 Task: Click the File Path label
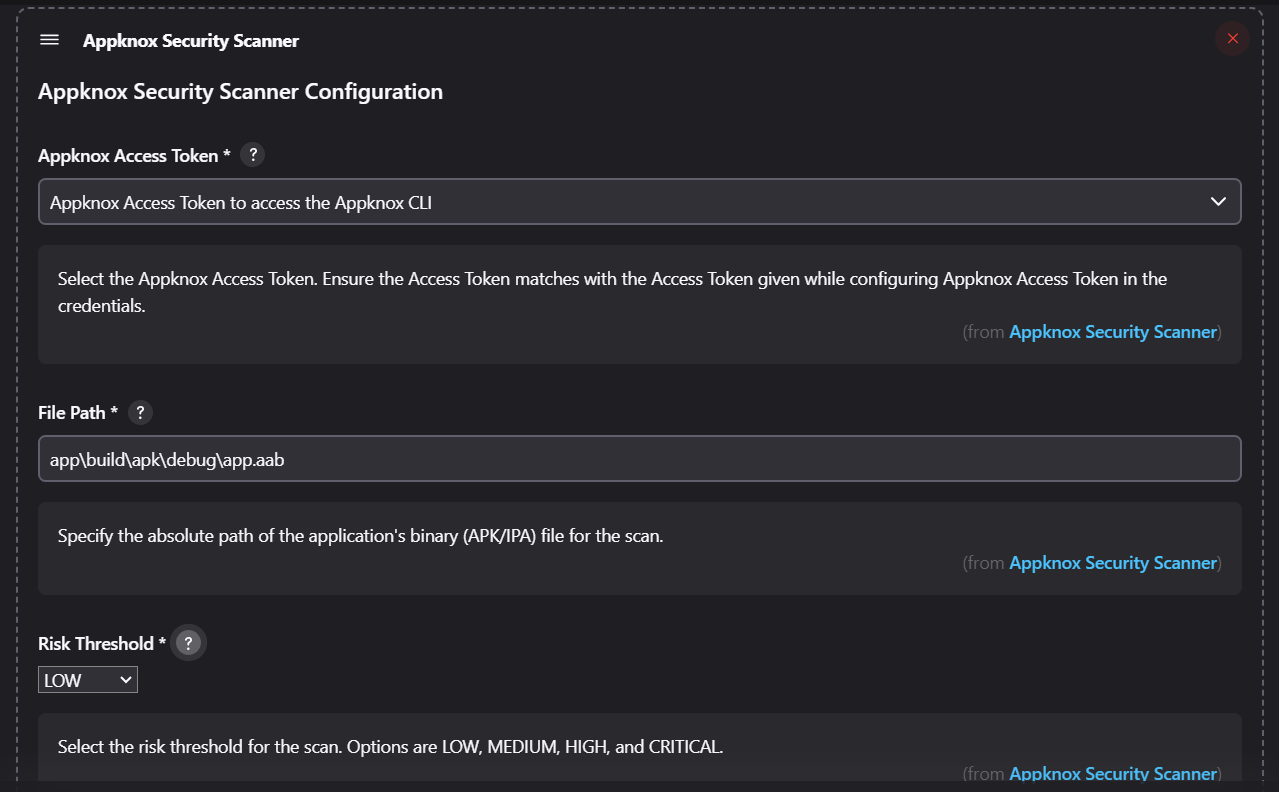point(78,413)
